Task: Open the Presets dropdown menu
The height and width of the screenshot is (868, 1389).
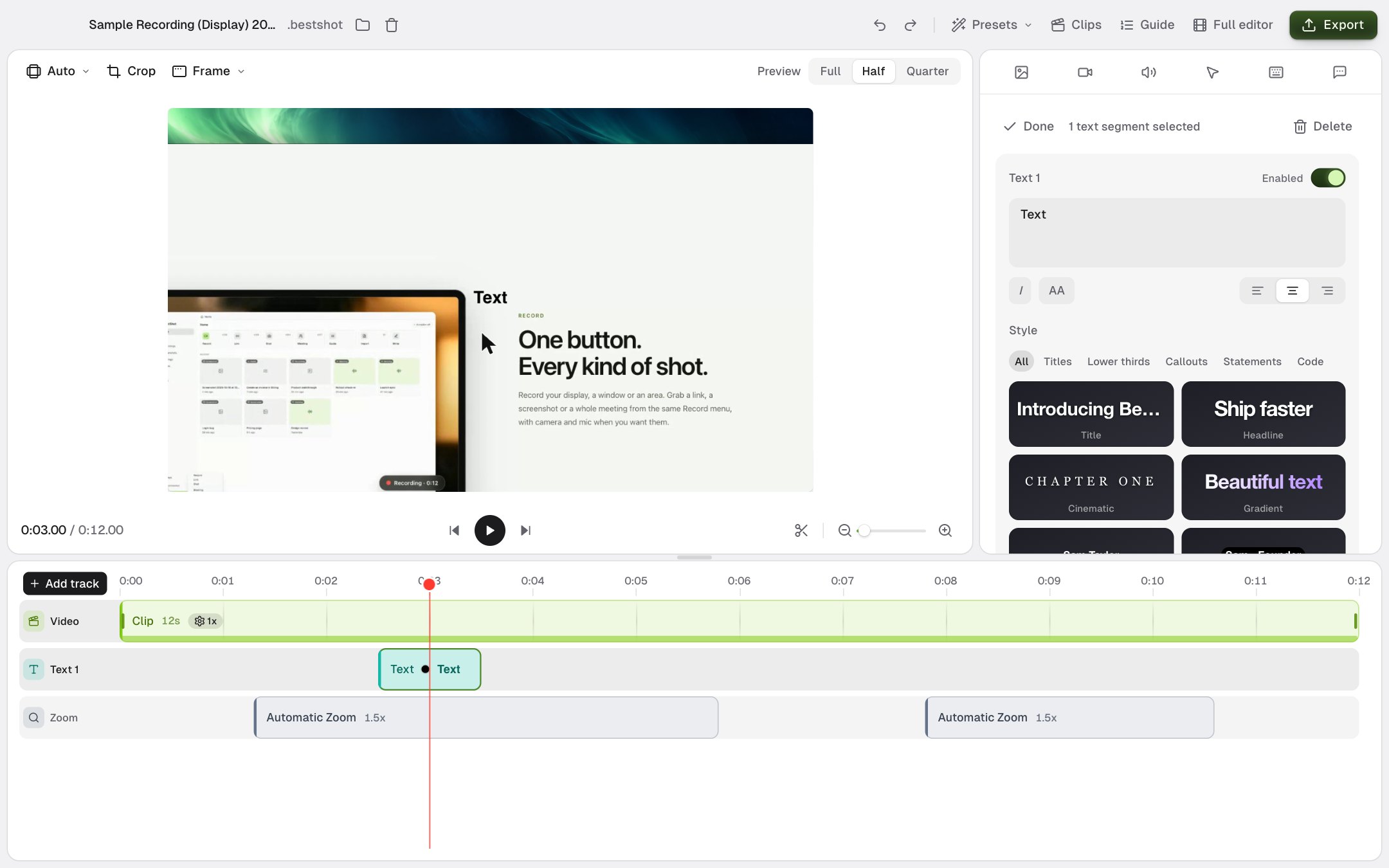Action: pos(992,25)
